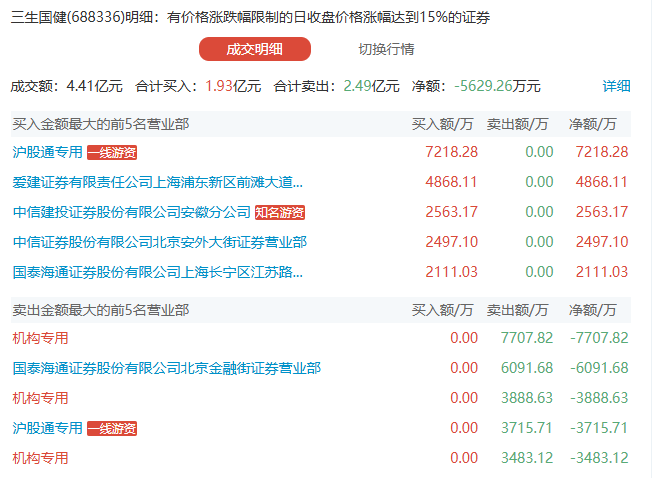Click the 买入金额最大的前5名营业部 header
The image size is (652, 478).
(x=101, y=124)
